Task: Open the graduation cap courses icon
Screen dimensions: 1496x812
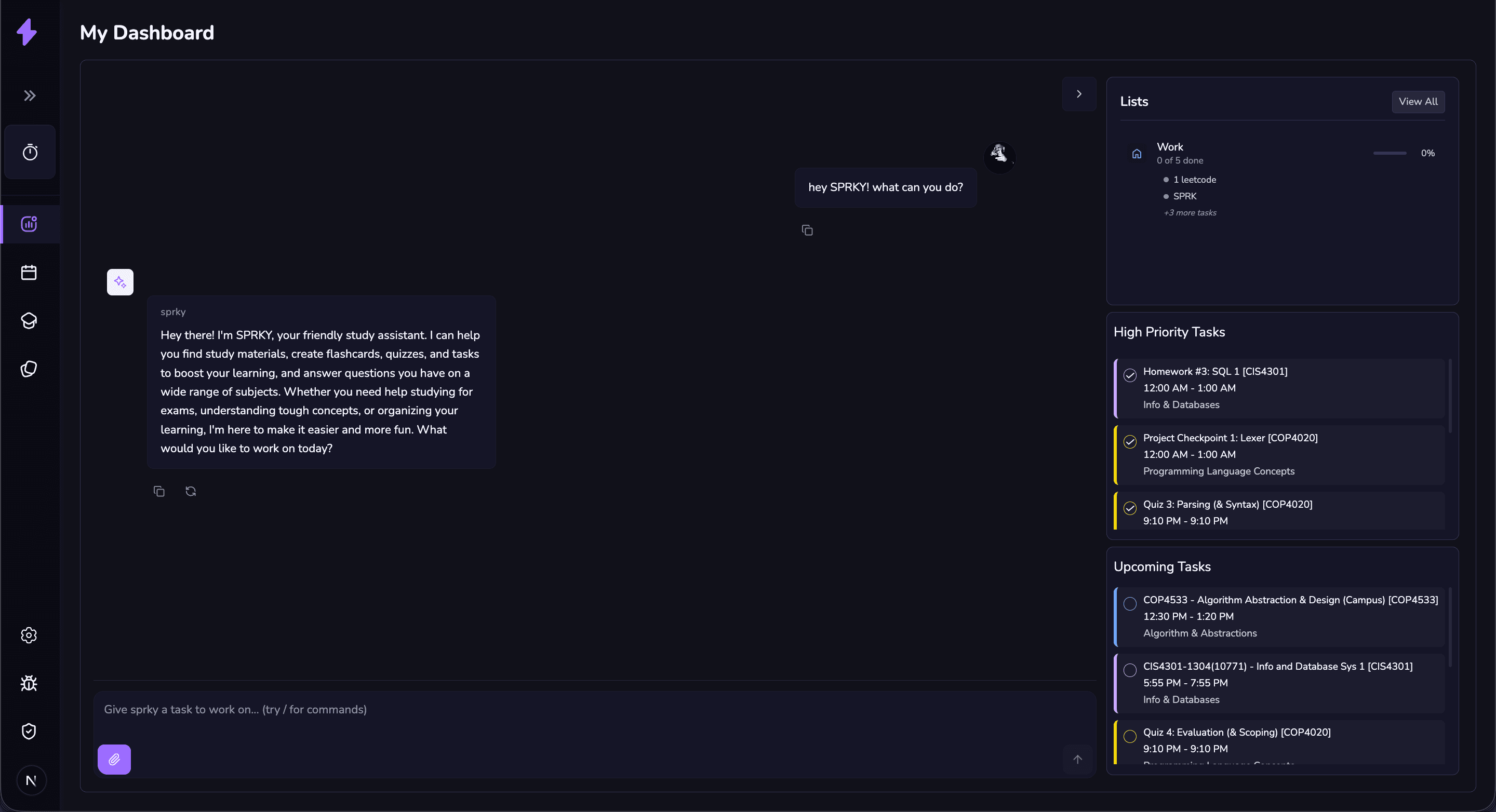Action: [x=29, y=320]
